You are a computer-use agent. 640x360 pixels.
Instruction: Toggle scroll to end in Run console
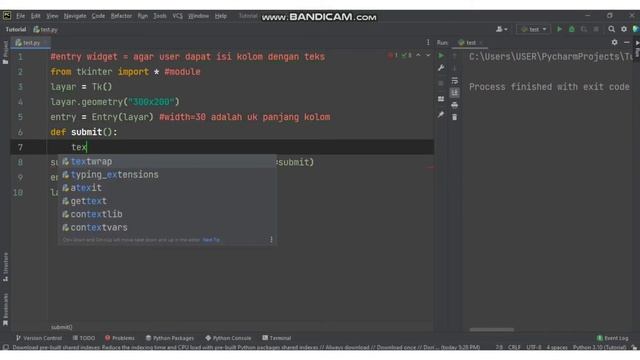pyautogui.click(x=454, y=93)
